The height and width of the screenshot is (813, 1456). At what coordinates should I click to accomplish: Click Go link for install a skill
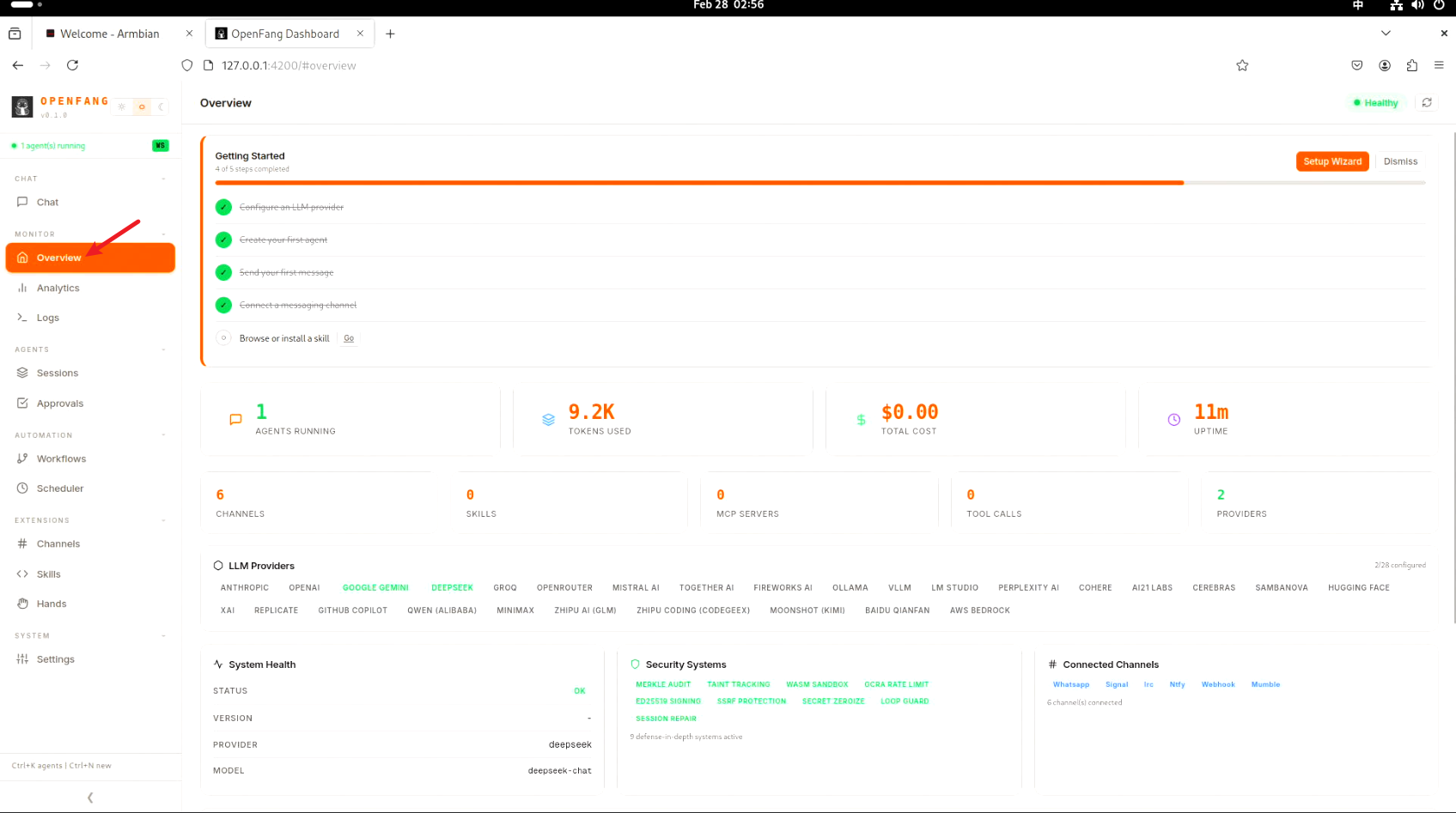(x=349, y=338)
